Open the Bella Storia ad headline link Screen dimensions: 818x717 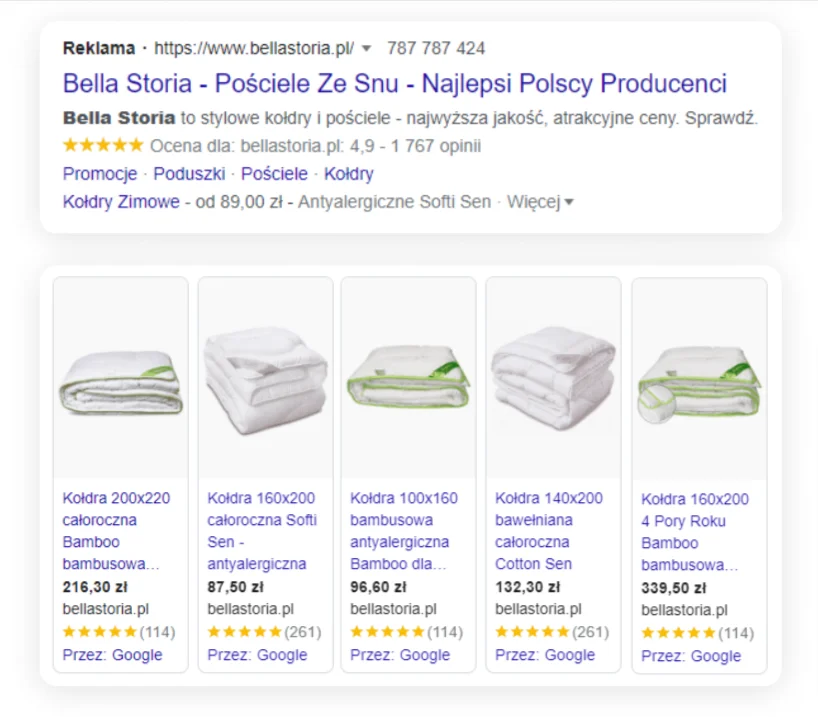tap(394, 83)
